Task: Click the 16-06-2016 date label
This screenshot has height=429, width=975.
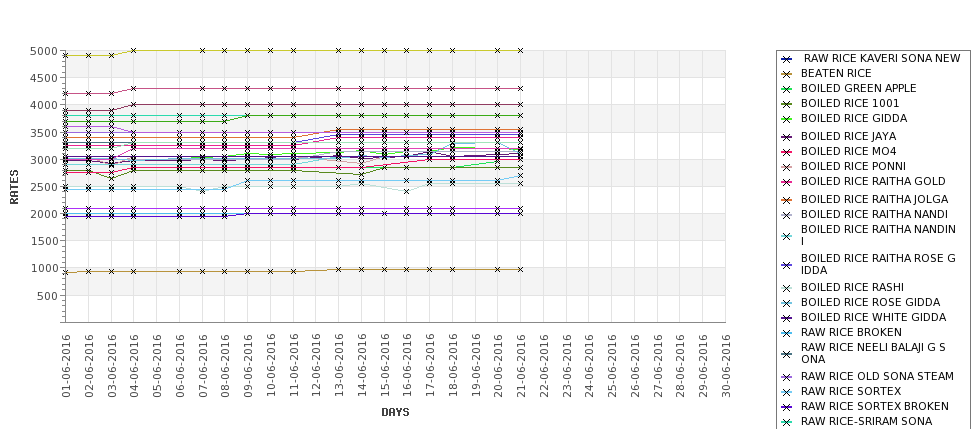Action: click(407, 366)
